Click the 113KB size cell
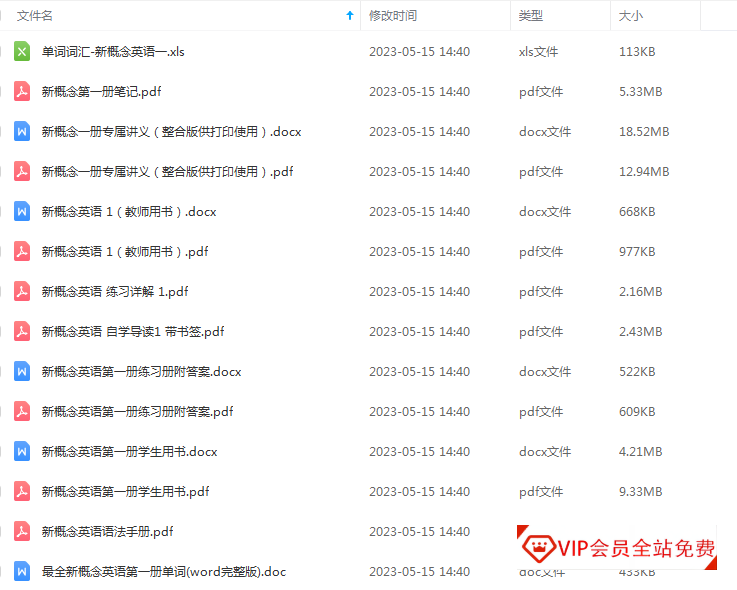 [x=637, y=52]
